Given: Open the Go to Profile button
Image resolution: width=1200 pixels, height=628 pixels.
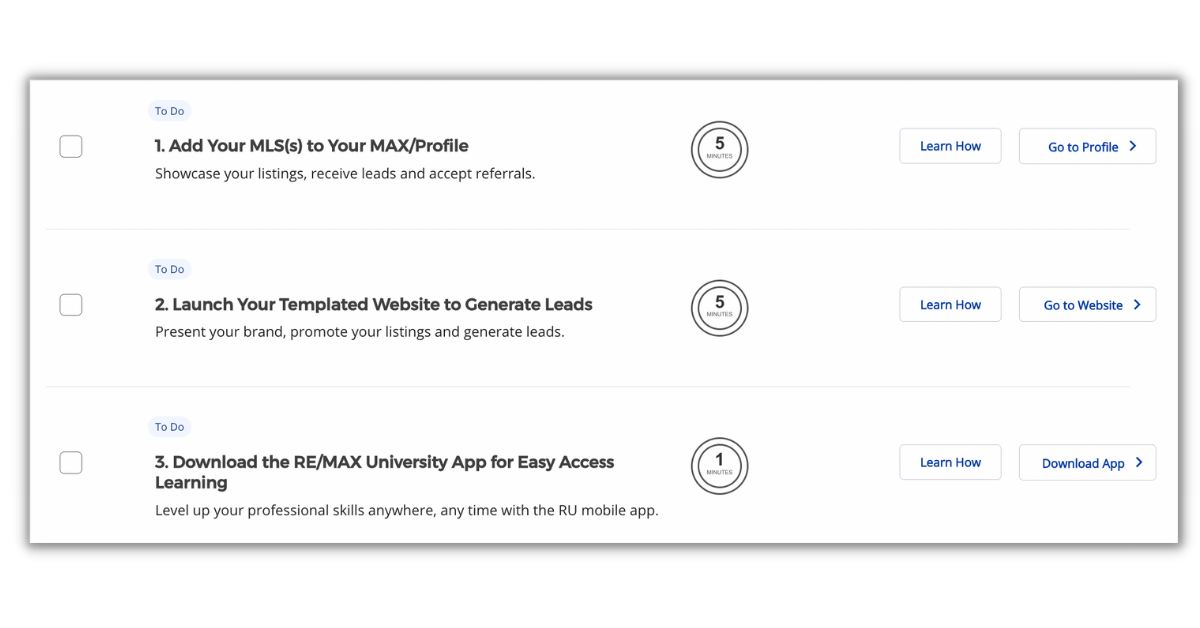Looking at the screenshot, I should (x=1086, y=146).
